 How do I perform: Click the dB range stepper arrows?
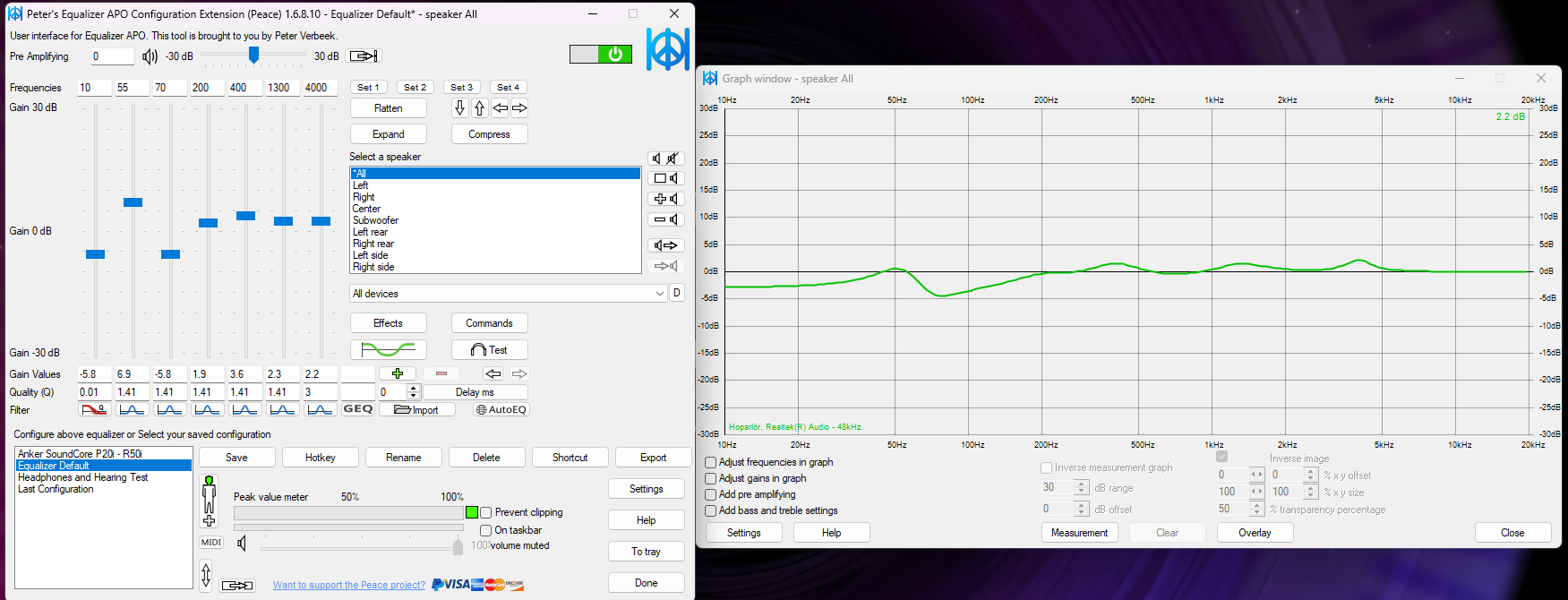click(x=1082, y=488)
